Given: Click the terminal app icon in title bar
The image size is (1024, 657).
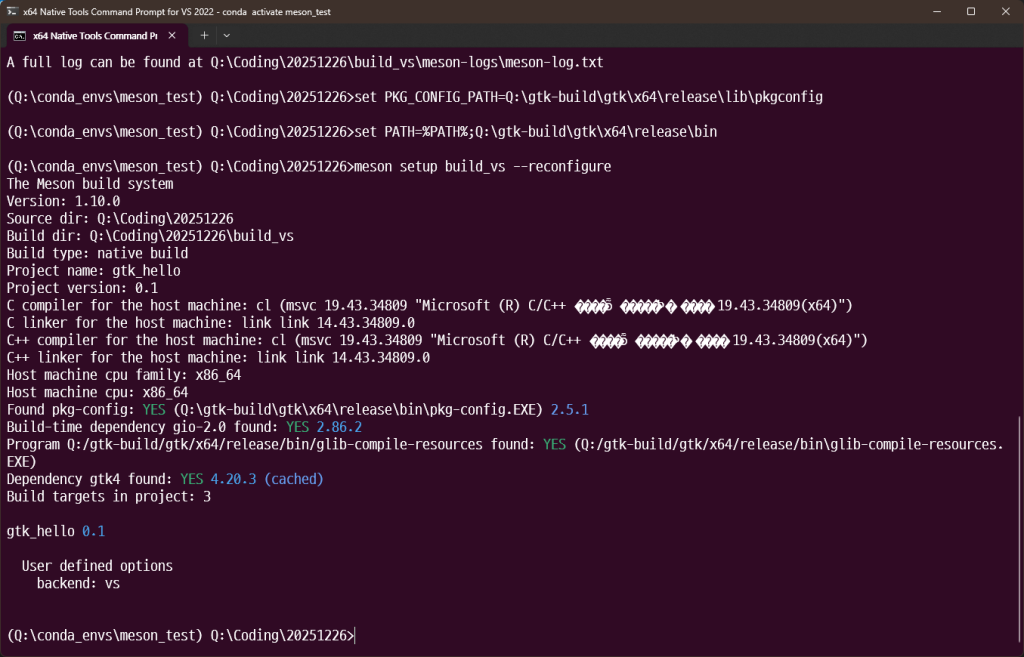Looking at the screenshot, I should pos(13,11).
